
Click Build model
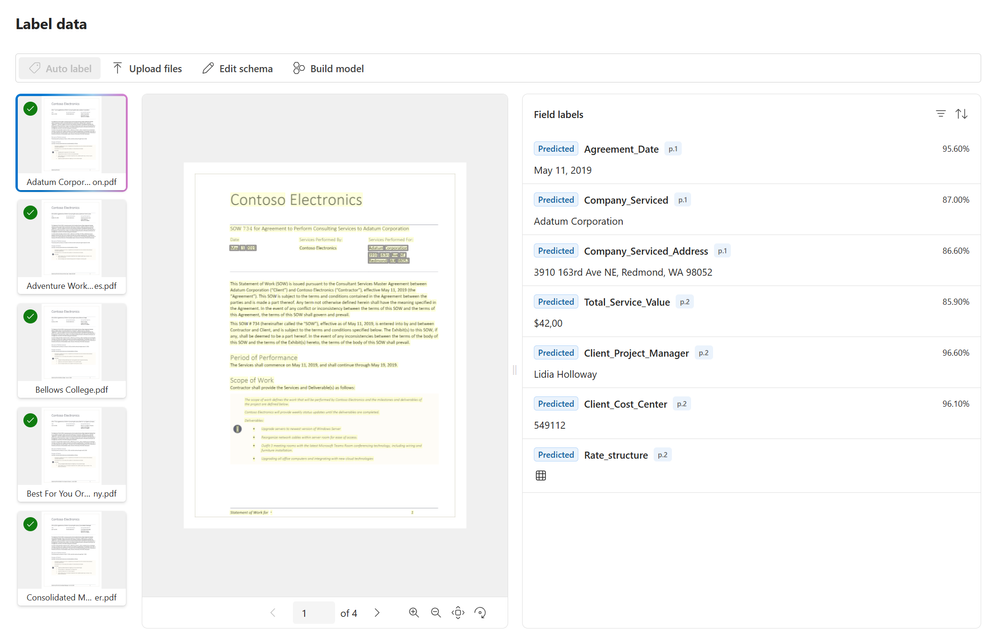pyautogui.click(x=328, y=68)
